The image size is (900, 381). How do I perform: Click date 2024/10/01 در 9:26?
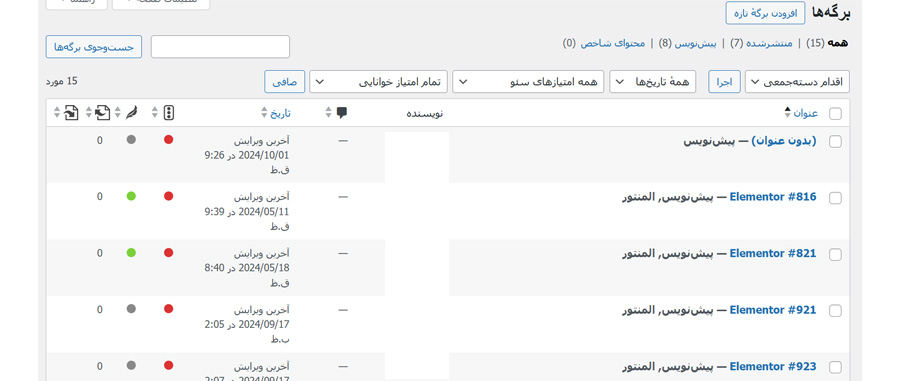[x=247, y=155]
